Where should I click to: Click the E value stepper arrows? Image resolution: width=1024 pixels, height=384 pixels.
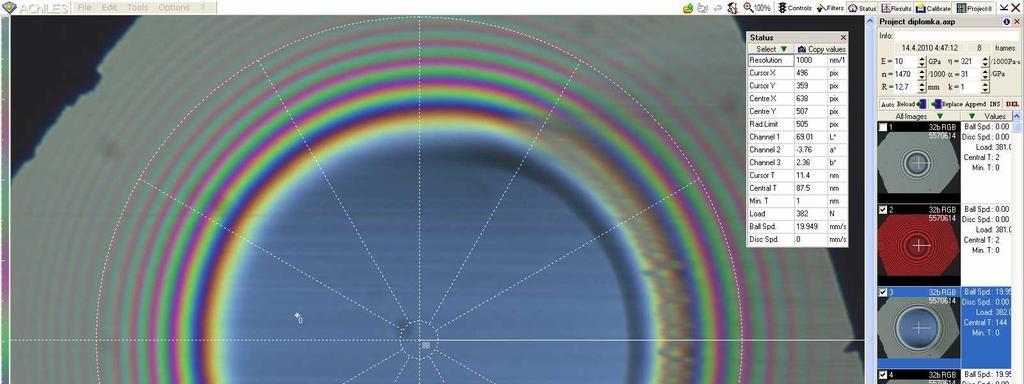[x=921, y=61]
